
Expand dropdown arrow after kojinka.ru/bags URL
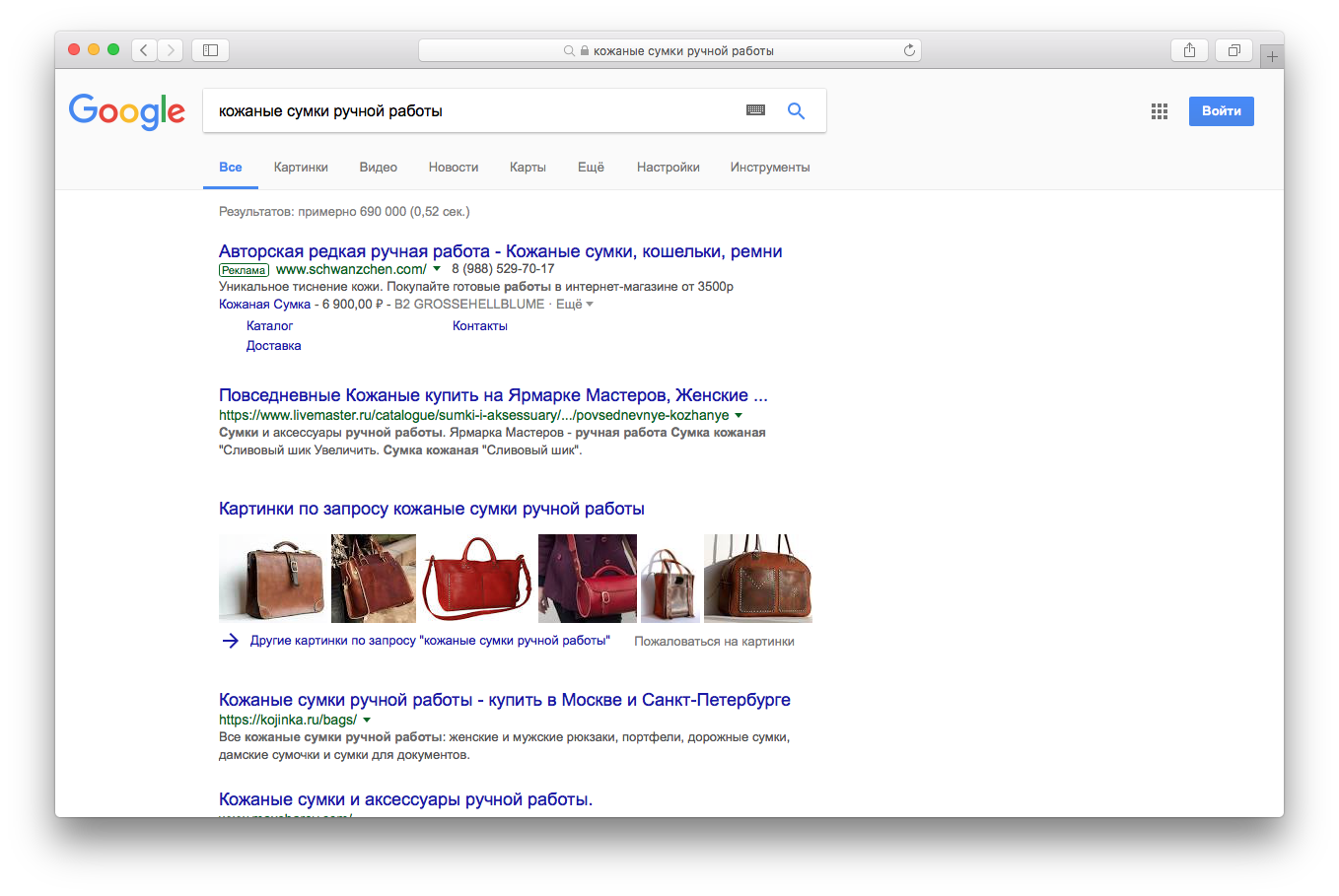tap(367, 721)
